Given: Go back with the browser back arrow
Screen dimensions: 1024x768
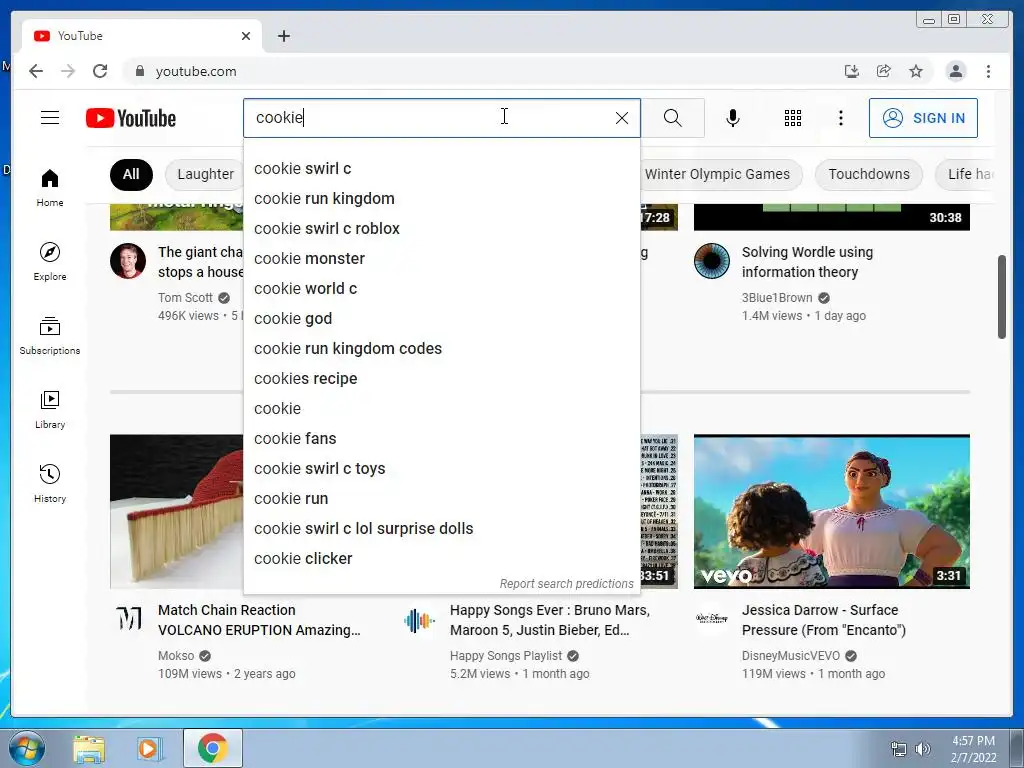Looking at the screenshot, I should (36, 71).
